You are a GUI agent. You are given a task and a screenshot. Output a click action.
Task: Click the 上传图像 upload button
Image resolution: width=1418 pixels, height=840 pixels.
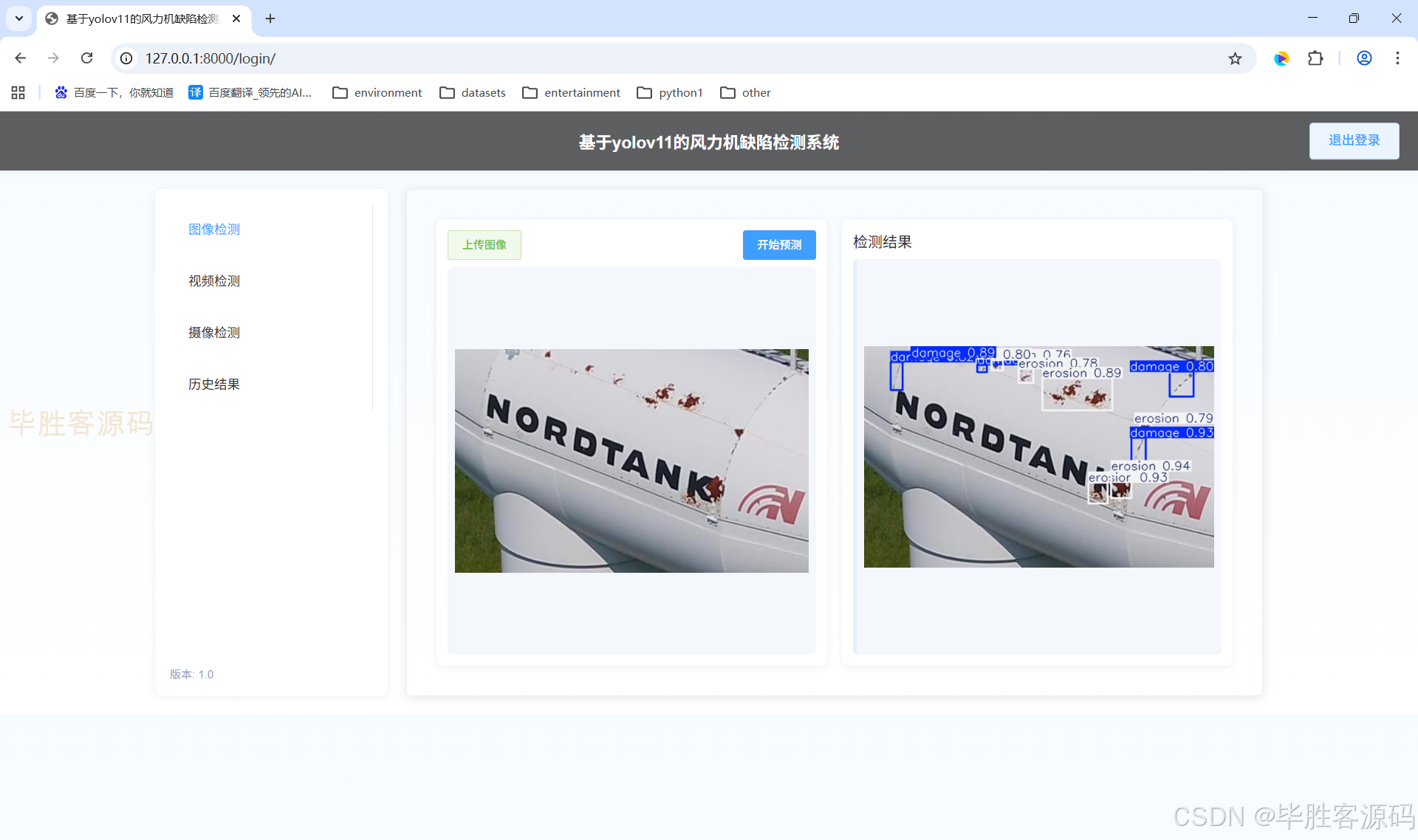[x=484, y=245]
